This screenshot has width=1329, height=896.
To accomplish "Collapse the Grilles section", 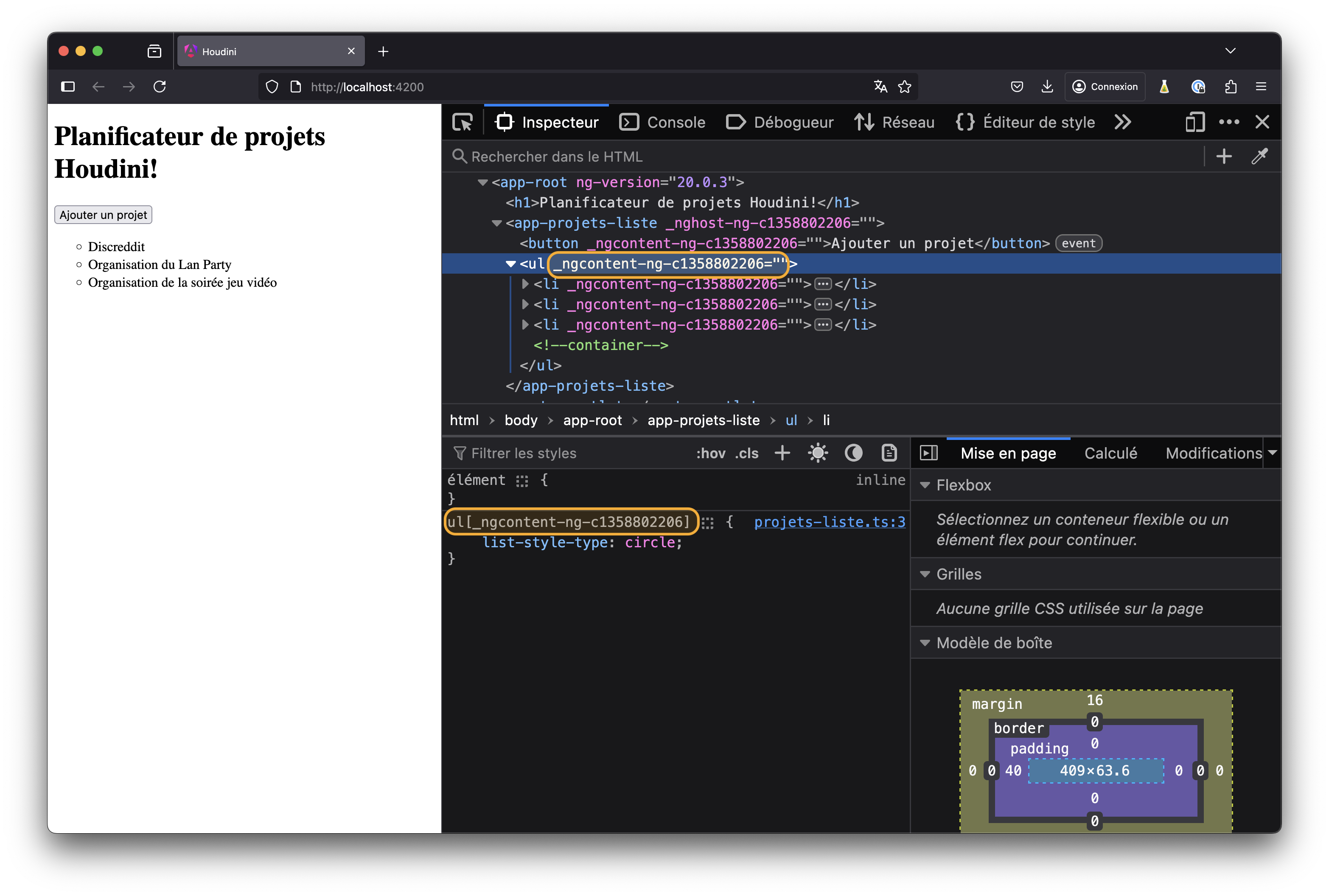I will coord(925,574).
